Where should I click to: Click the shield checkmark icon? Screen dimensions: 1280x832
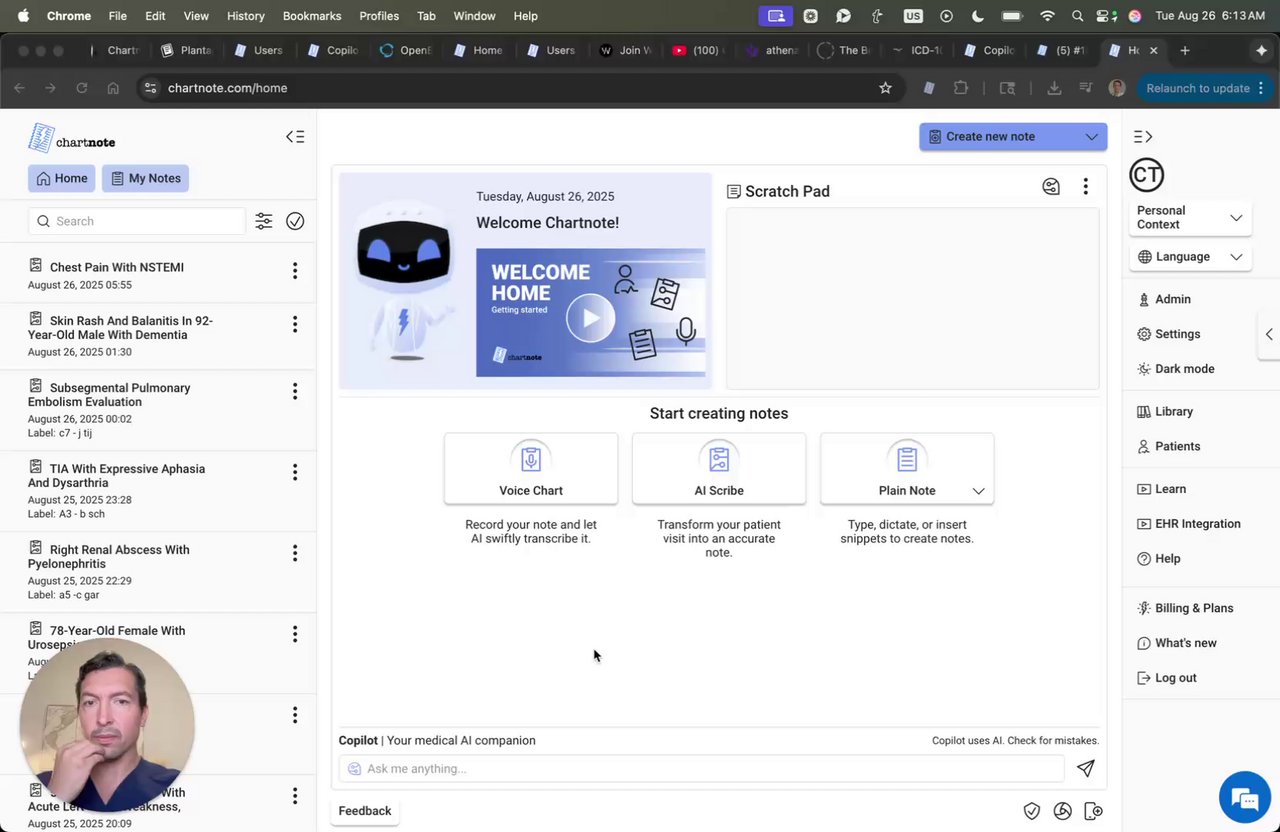click(1032, 811)
